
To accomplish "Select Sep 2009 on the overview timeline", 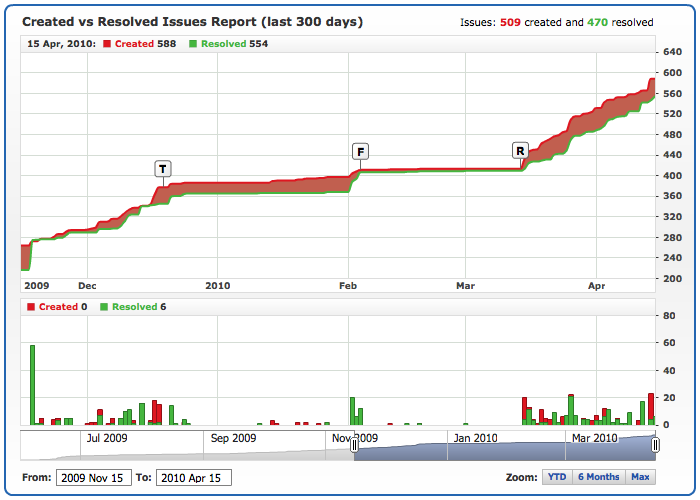I will pyautogui.click(x=233, y=438).
